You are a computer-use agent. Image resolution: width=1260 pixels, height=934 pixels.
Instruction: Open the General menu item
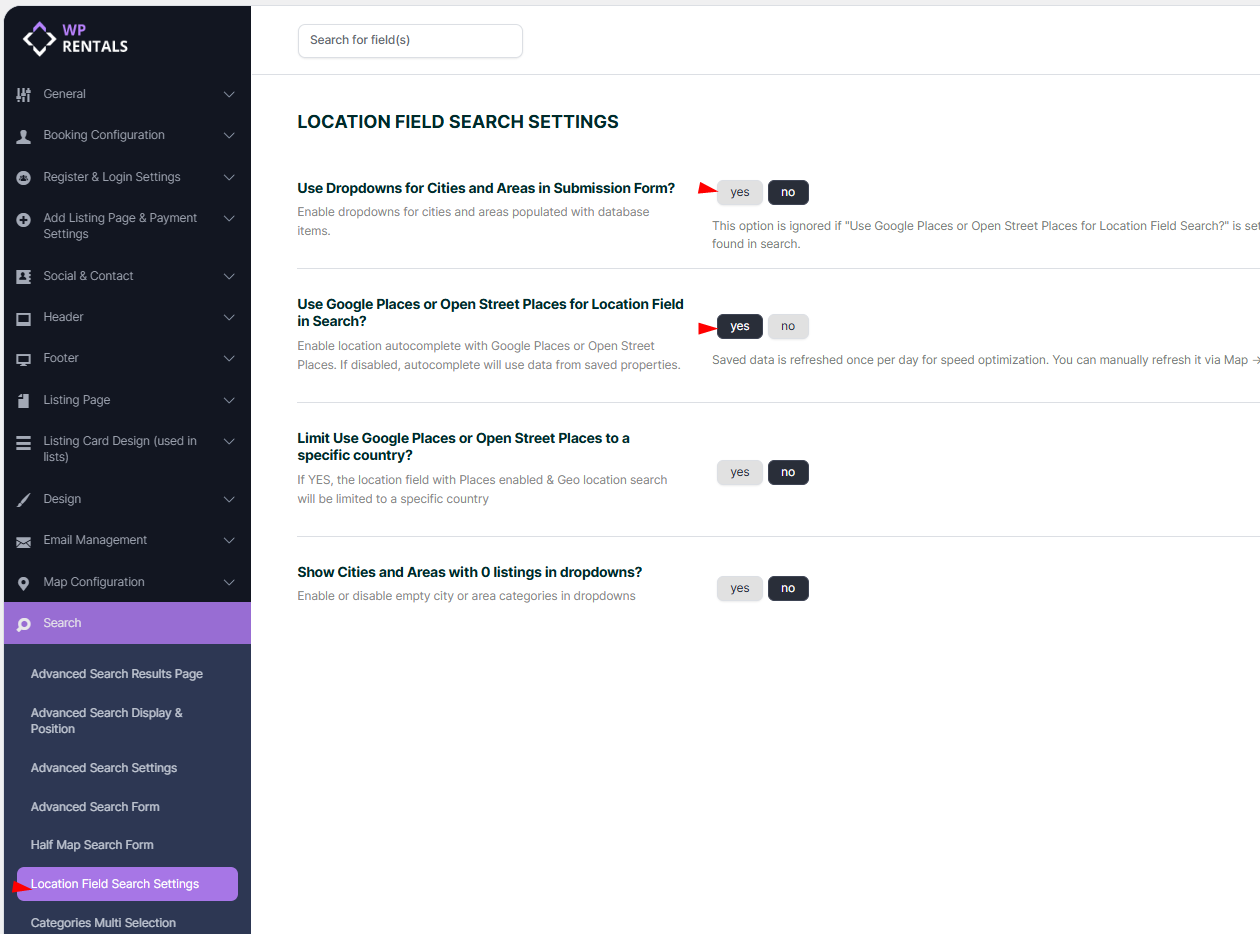[127, 94]
